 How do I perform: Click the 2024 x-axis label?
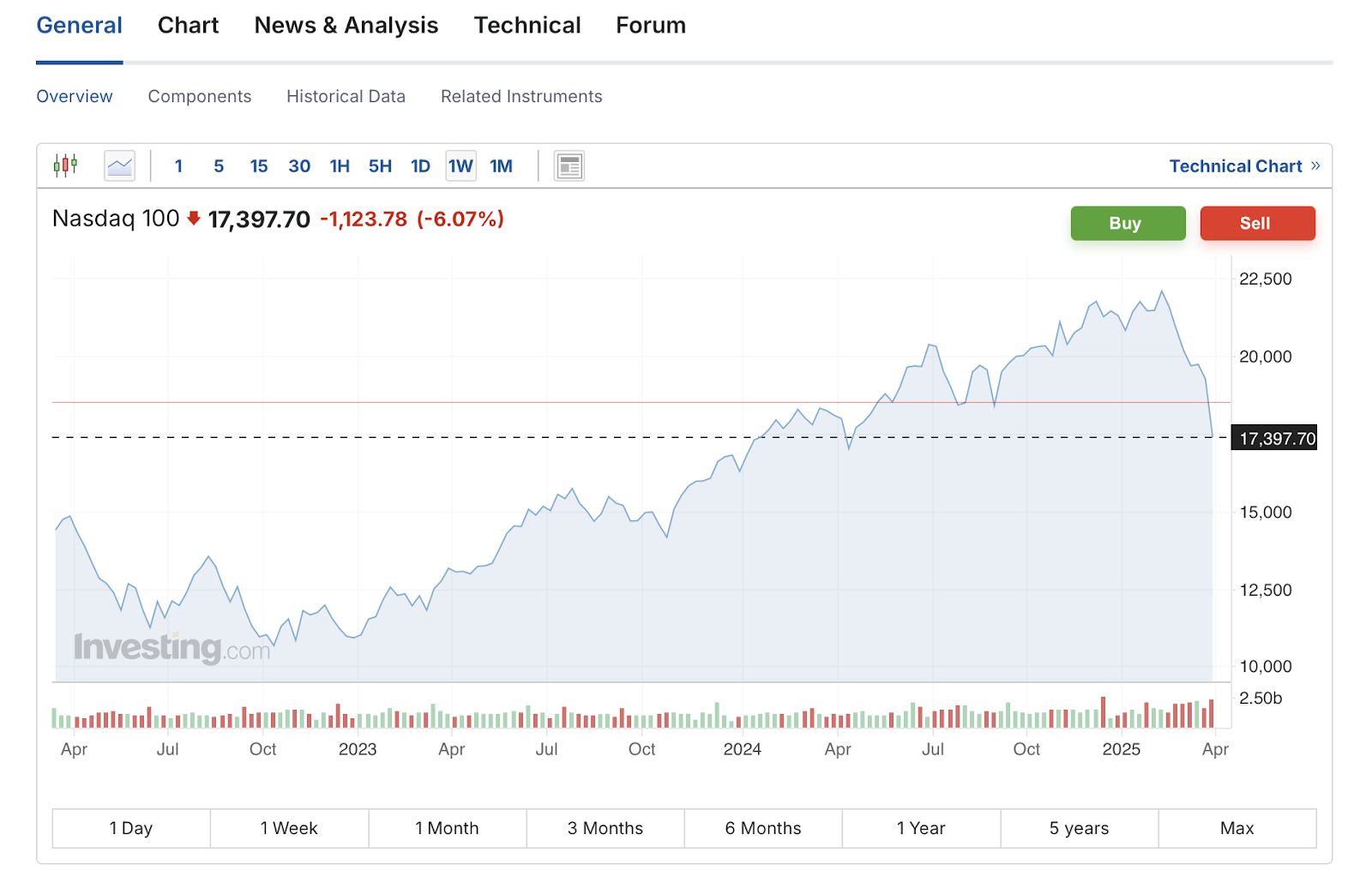(x=743, y=749)
